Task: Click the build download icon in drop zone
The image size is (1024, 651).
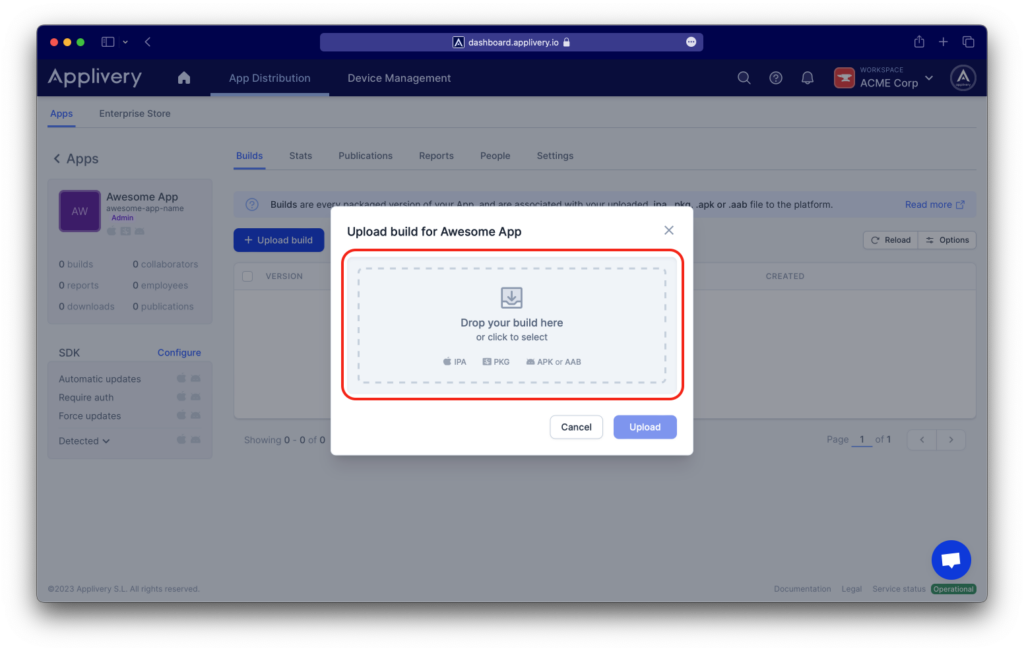Action: (x=511, y=298)
